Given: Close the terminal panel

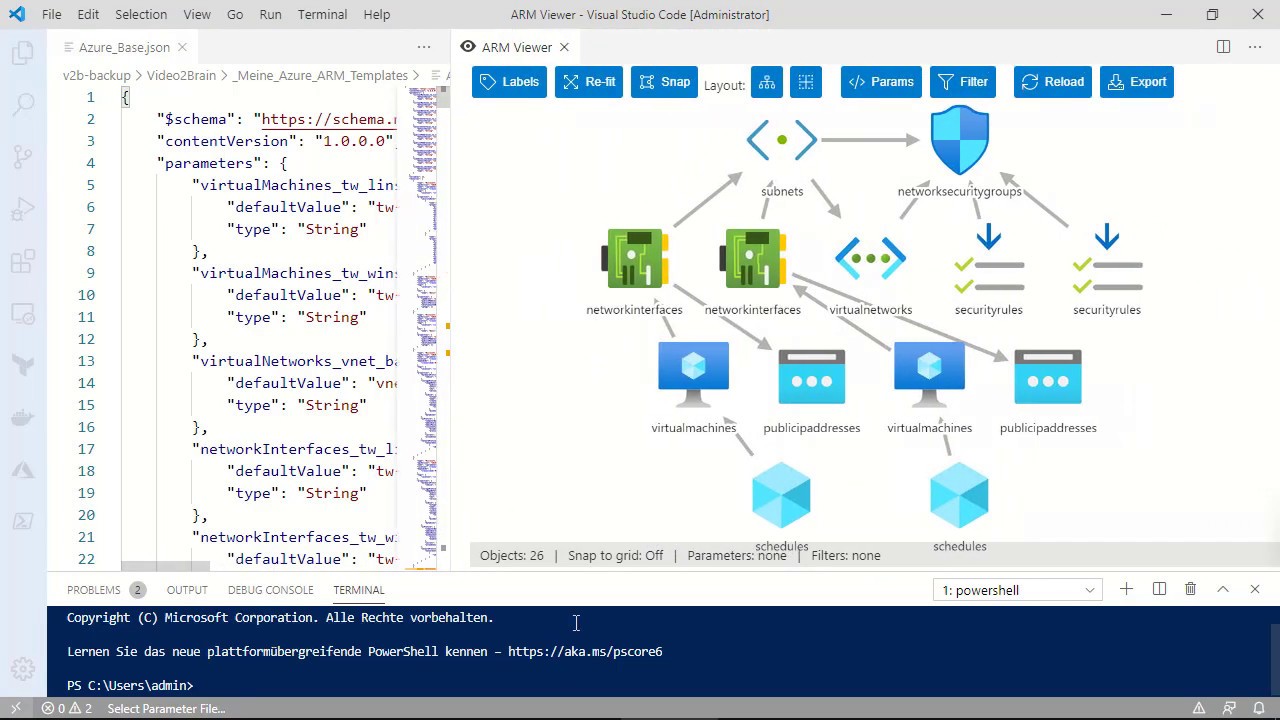Looking at the screenshot, I should pos(1255,589).
